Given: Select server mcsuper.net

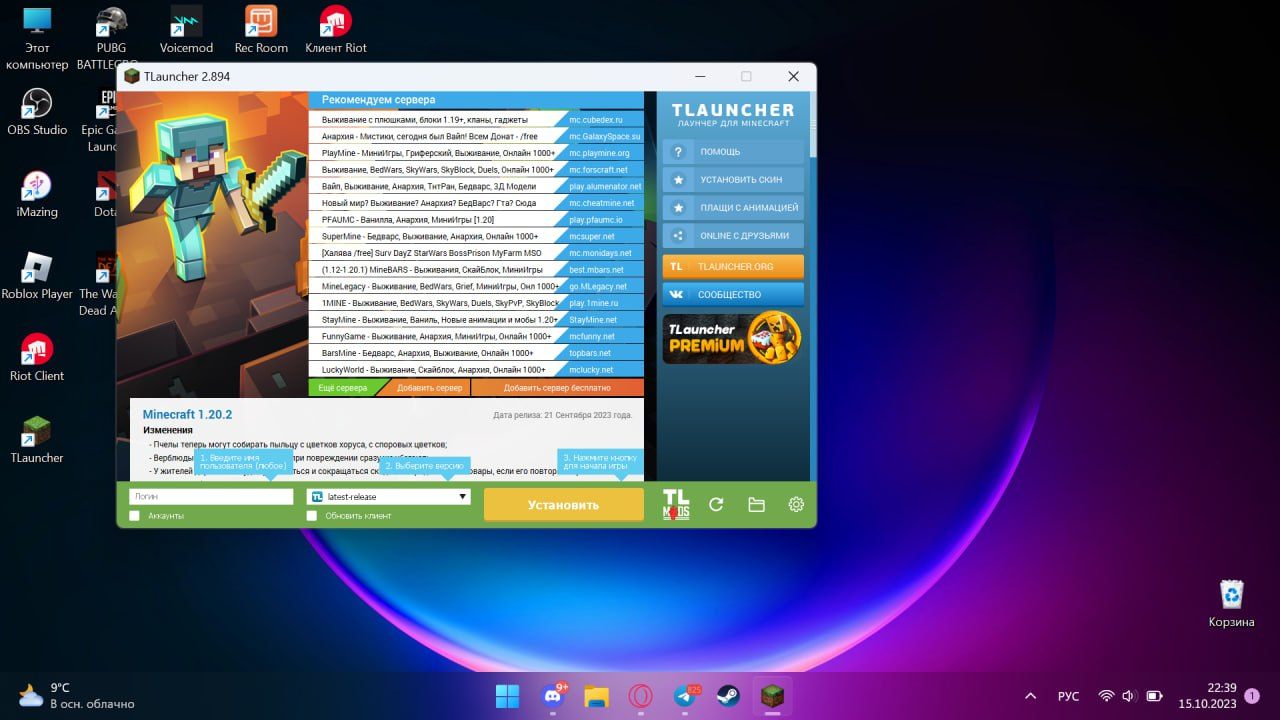Looking at the screenshot, I should coord(476,236).
